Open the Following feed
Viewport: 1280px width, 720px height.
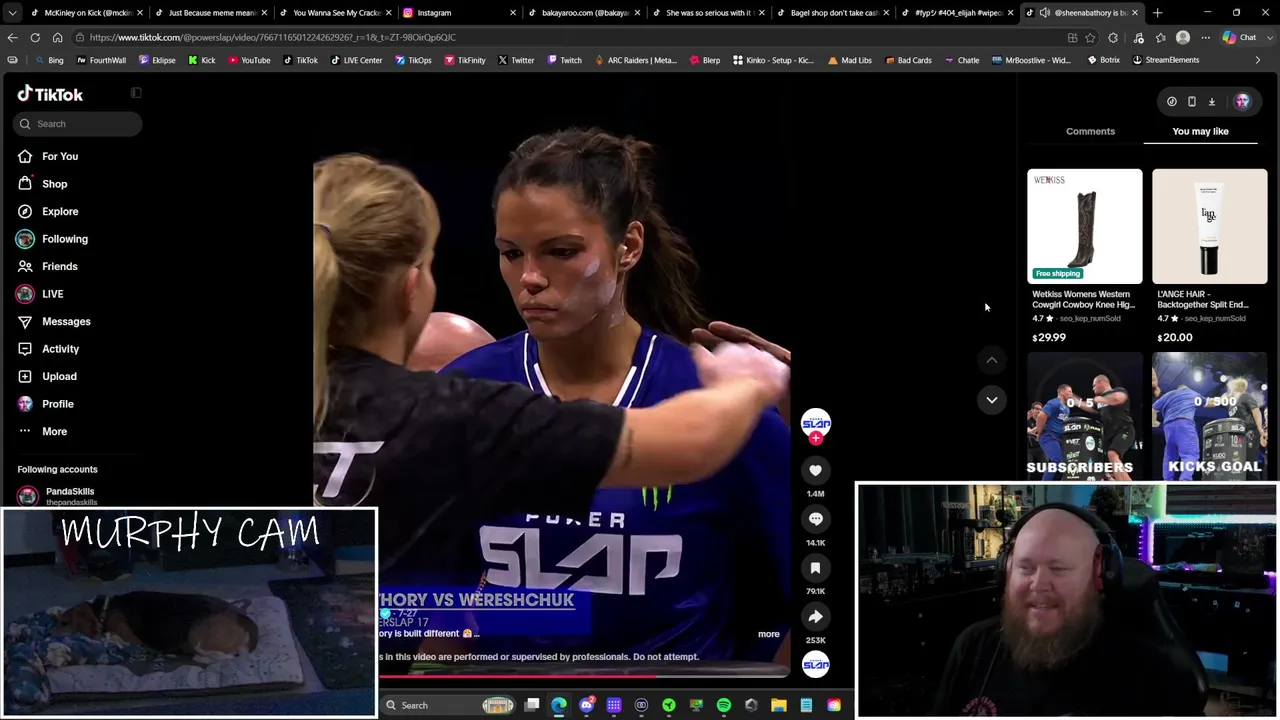pyautogui.click(x=65, y=239)
